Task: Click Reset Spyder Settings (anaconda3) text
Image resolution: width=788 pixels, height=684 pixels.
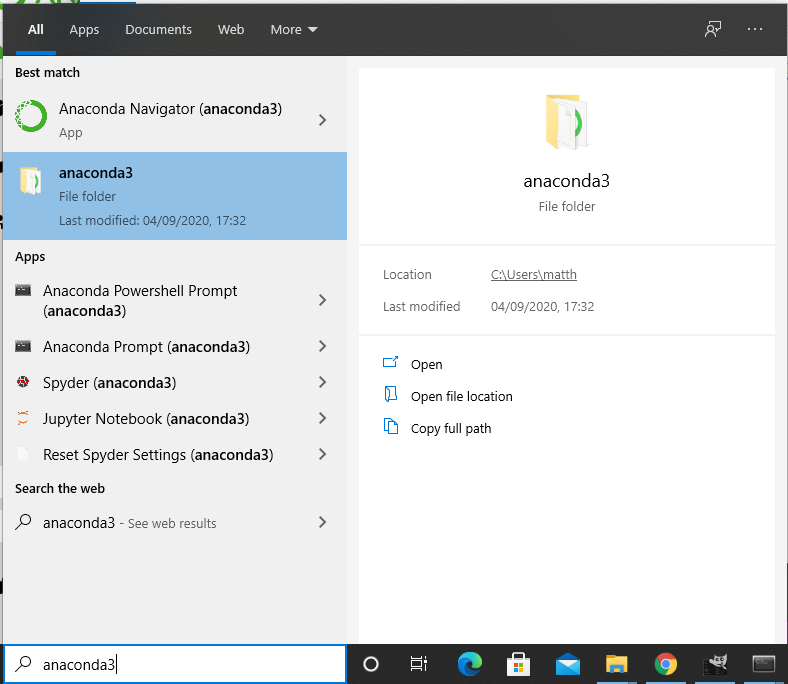Action: (158, 455)
